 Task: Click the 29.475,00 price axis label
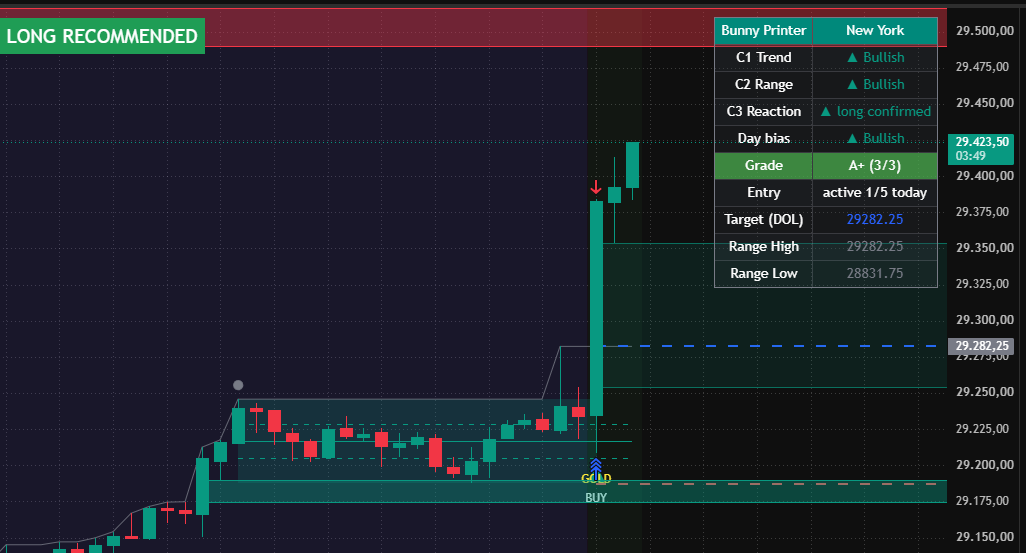984,67
